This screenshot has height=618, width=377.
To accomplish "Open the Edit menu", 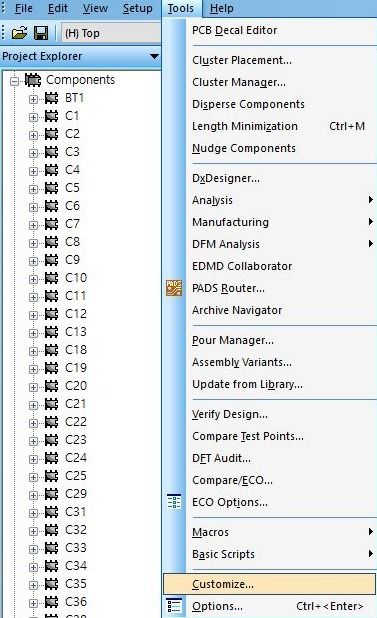I will (58, 8).
